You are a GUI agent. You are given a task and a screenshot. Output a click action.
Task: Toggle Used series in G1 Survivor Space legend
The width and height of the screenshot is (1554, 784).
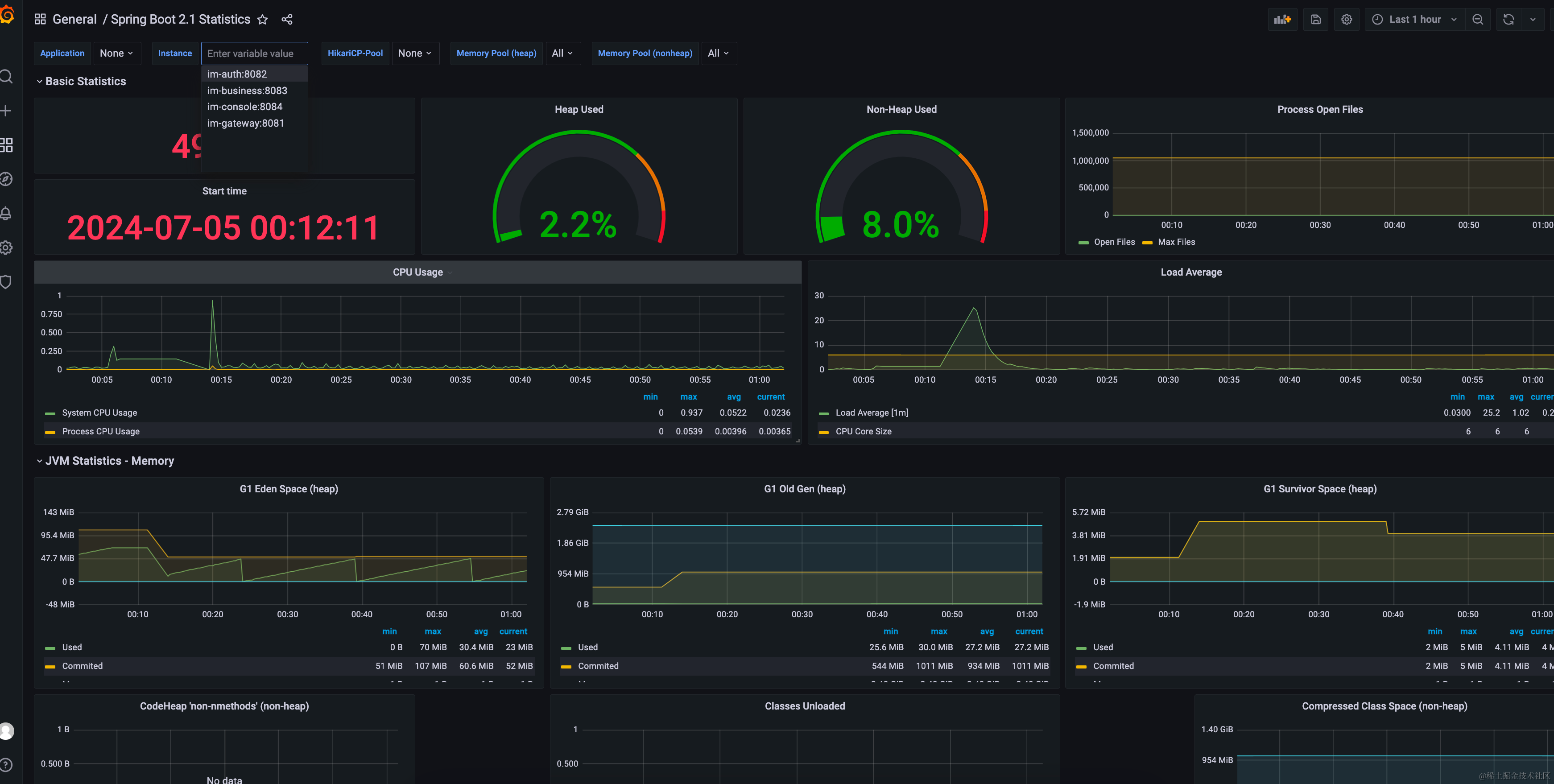pyautogui.click(x=1103, y=647)
